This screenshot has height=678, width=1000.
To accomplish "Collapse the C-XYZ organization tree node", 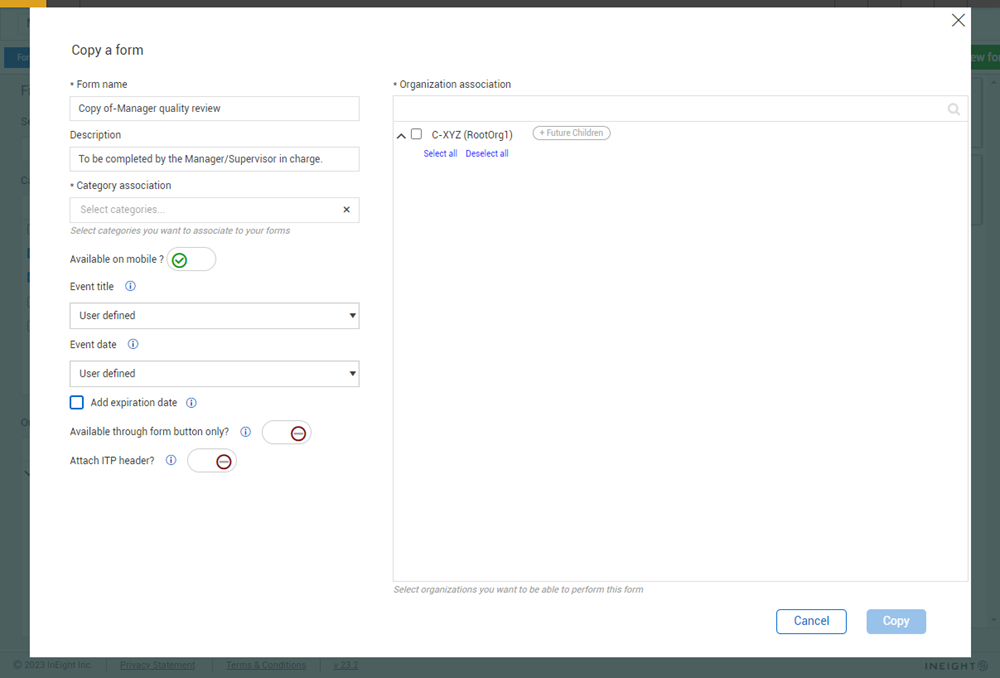I will point(402,135).
